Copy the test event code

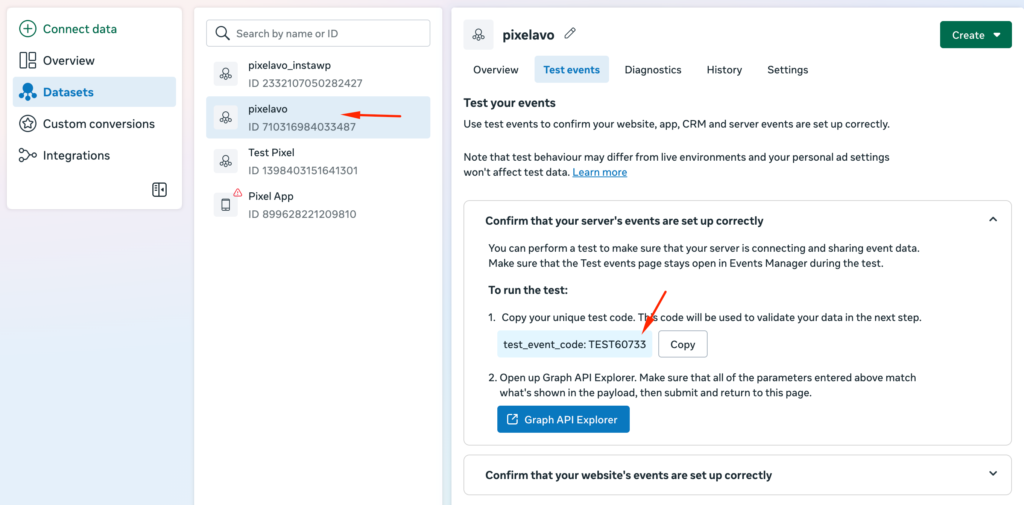[682, 344]
